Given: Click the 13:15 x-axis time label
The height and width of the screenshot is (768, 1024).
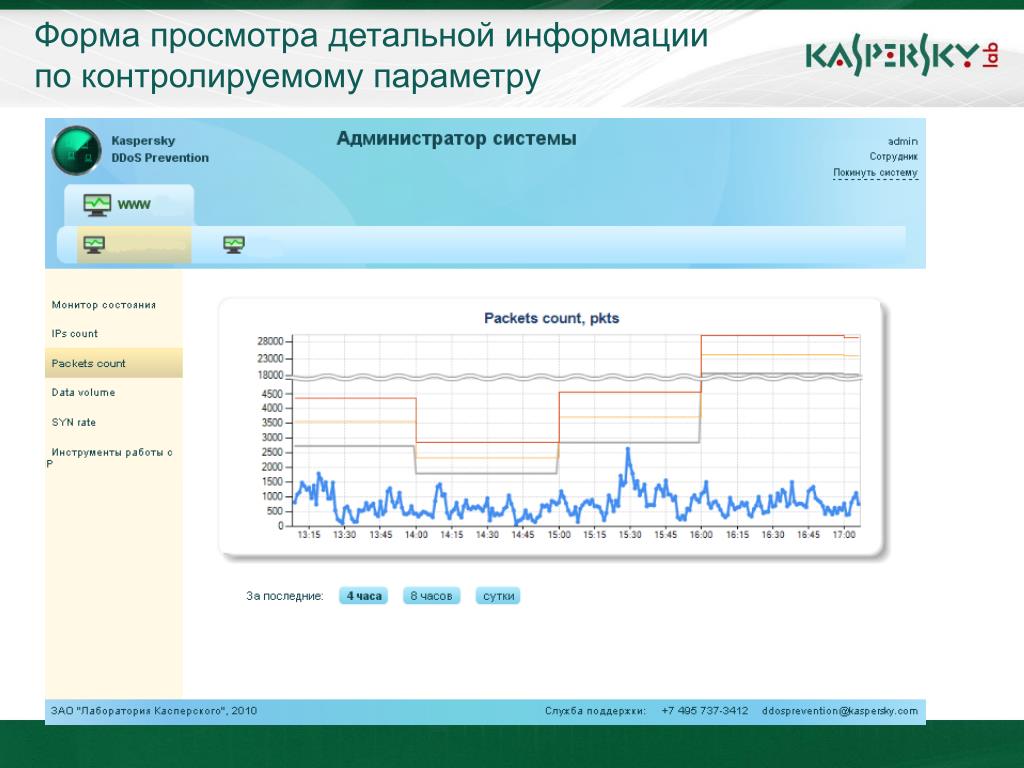Looking at the screenshot, I should (x=309, y=535).
